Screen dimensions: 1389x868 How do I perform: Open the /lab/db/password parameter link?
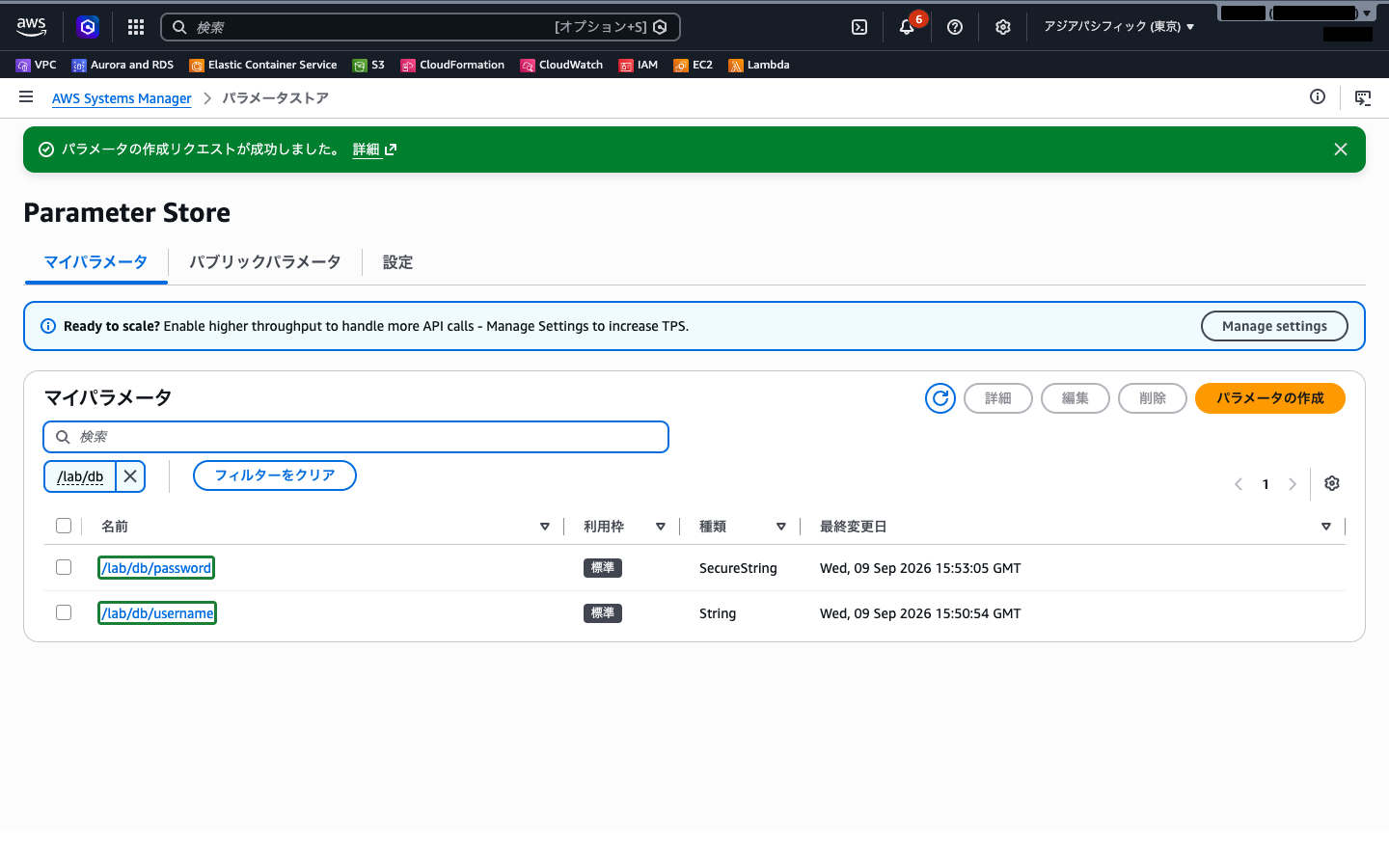coord(156,568)
